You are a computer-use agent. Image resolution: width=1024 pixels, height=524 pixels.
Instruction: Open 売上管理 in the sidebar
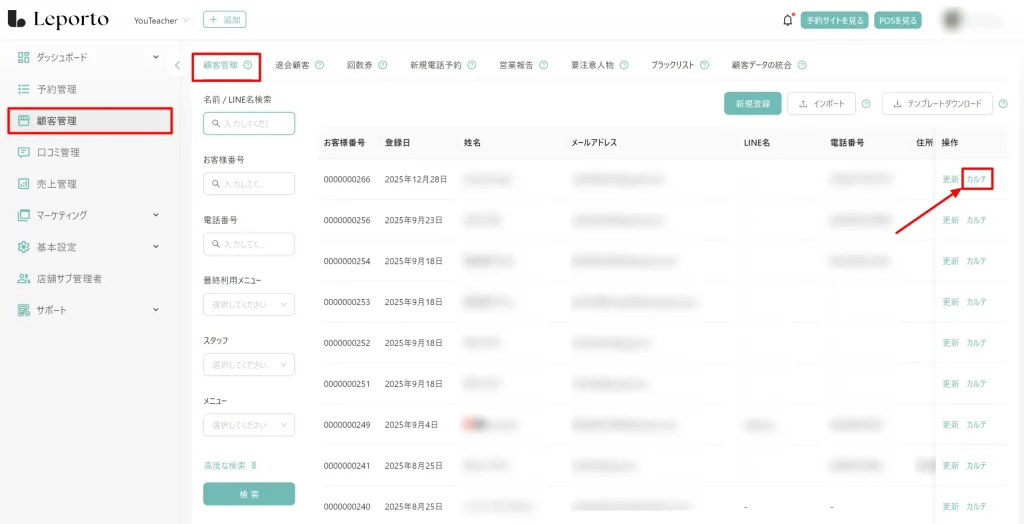click(57, 184)
